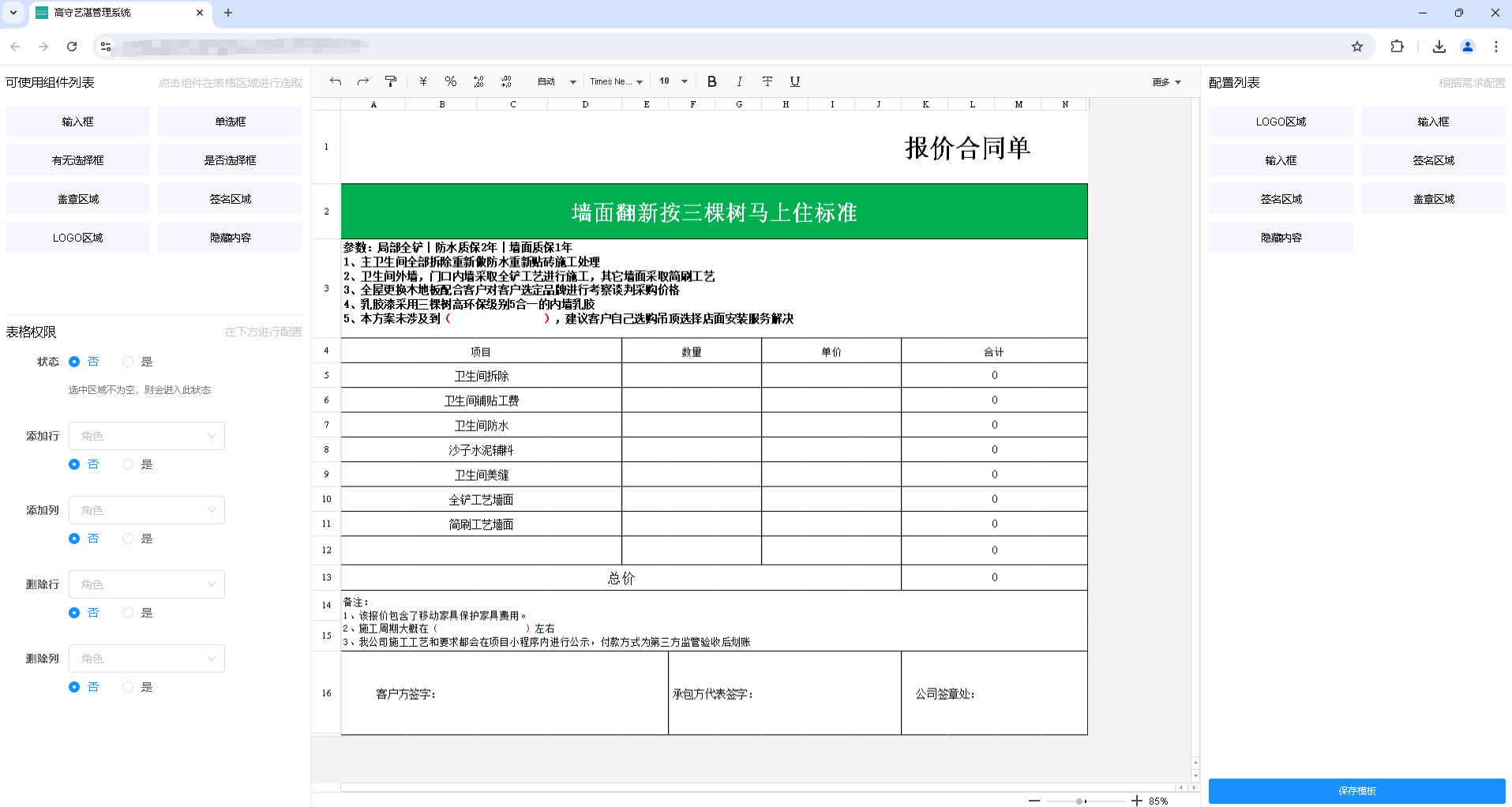
Task: Open site information icon in address bar
Action: [106, 47]
